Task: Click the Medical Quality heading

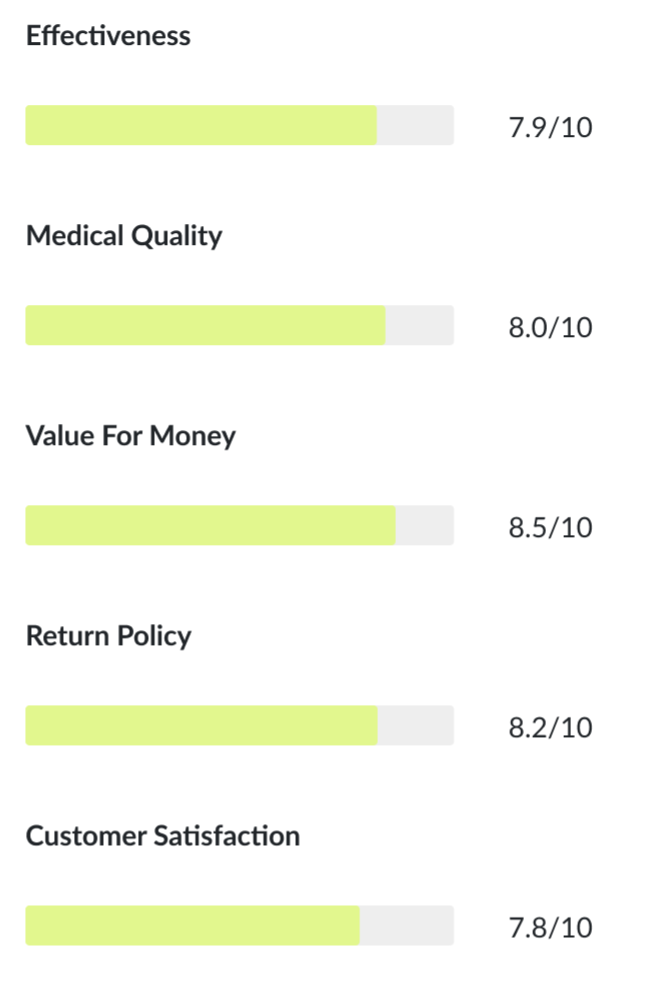Action: [124, 236]
